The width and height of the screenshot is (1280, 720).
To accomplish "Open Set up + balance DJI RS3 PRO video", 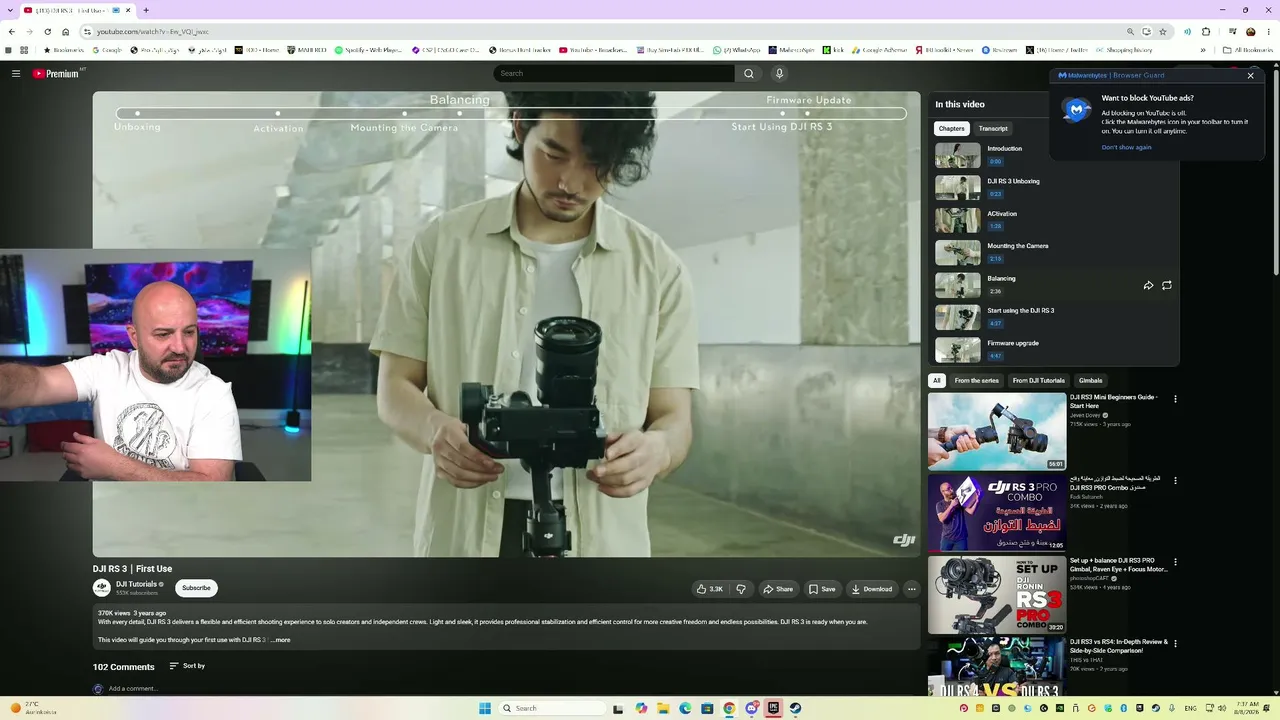I will (x=997, y=594).
